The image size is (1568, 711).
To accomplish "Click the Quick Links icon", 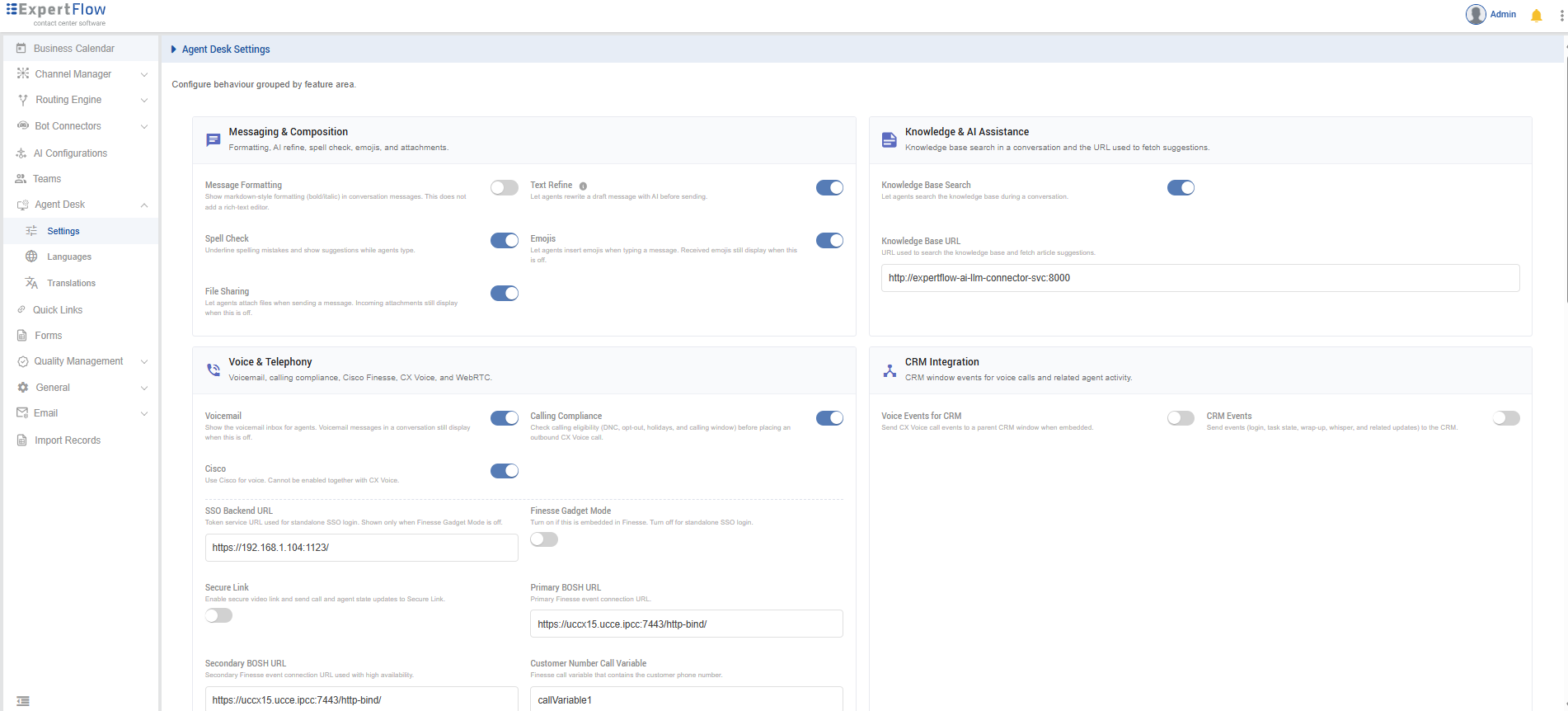I will point(21,310).
